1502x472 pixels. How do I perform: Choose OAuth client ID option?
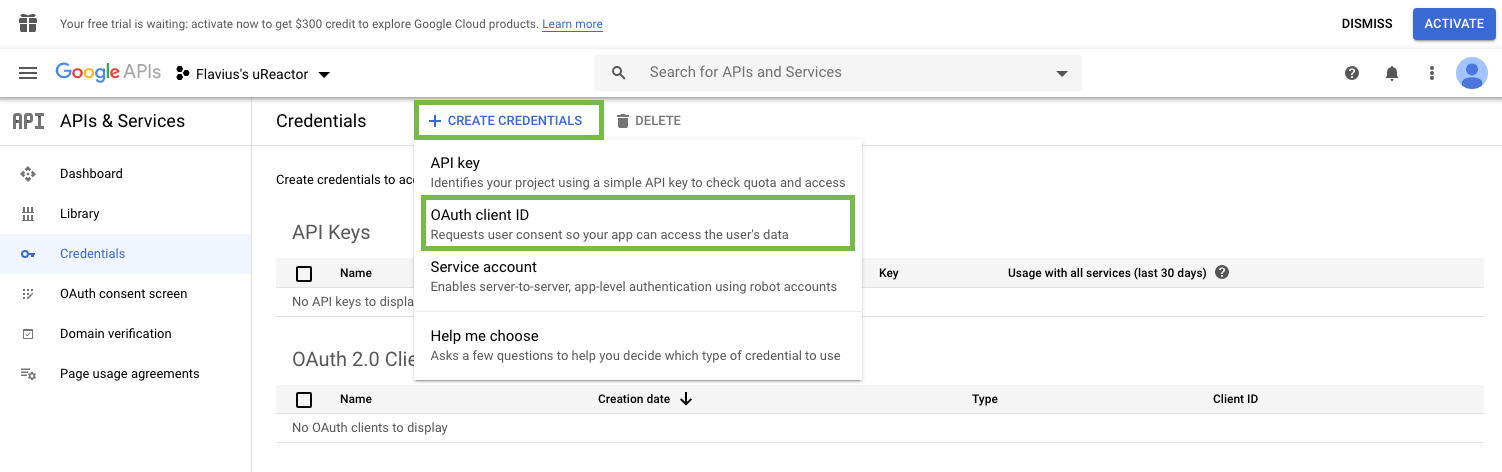pos(637,224)
